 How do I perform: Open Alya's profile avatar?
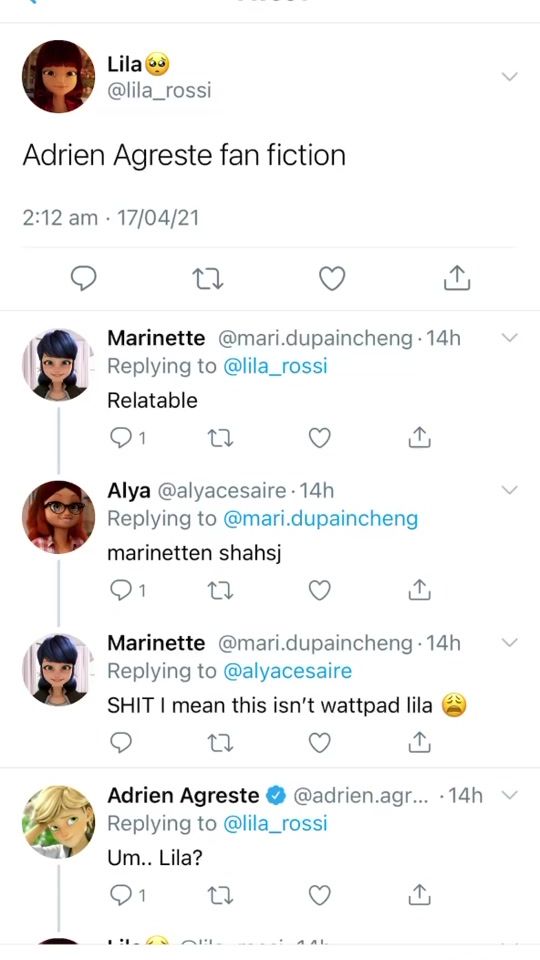pos(58,517)
